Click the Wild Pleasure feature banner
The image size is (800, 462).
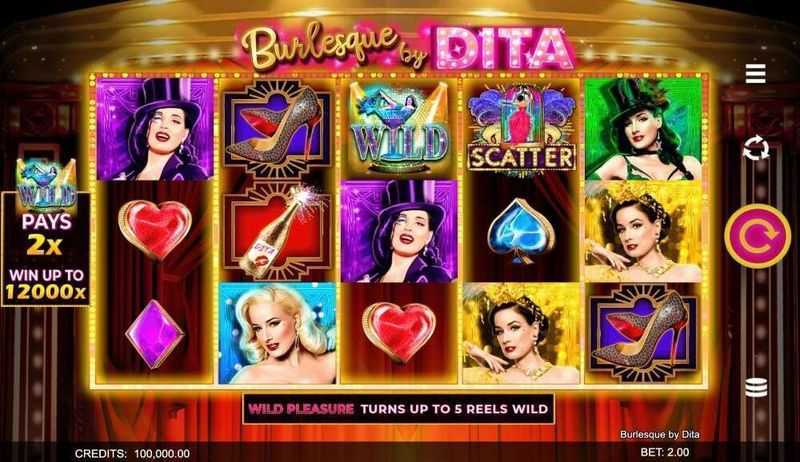click(x=398, y=409)
